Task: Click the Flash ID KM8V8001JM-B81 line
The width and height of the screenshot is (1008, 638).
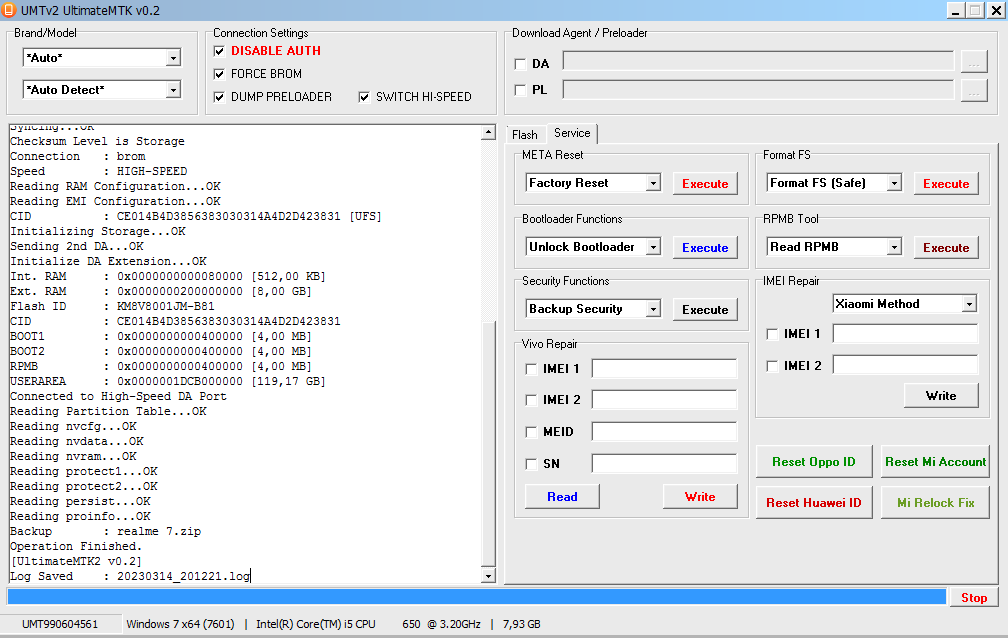Action: pyautogui.click(x=112, y=306)
